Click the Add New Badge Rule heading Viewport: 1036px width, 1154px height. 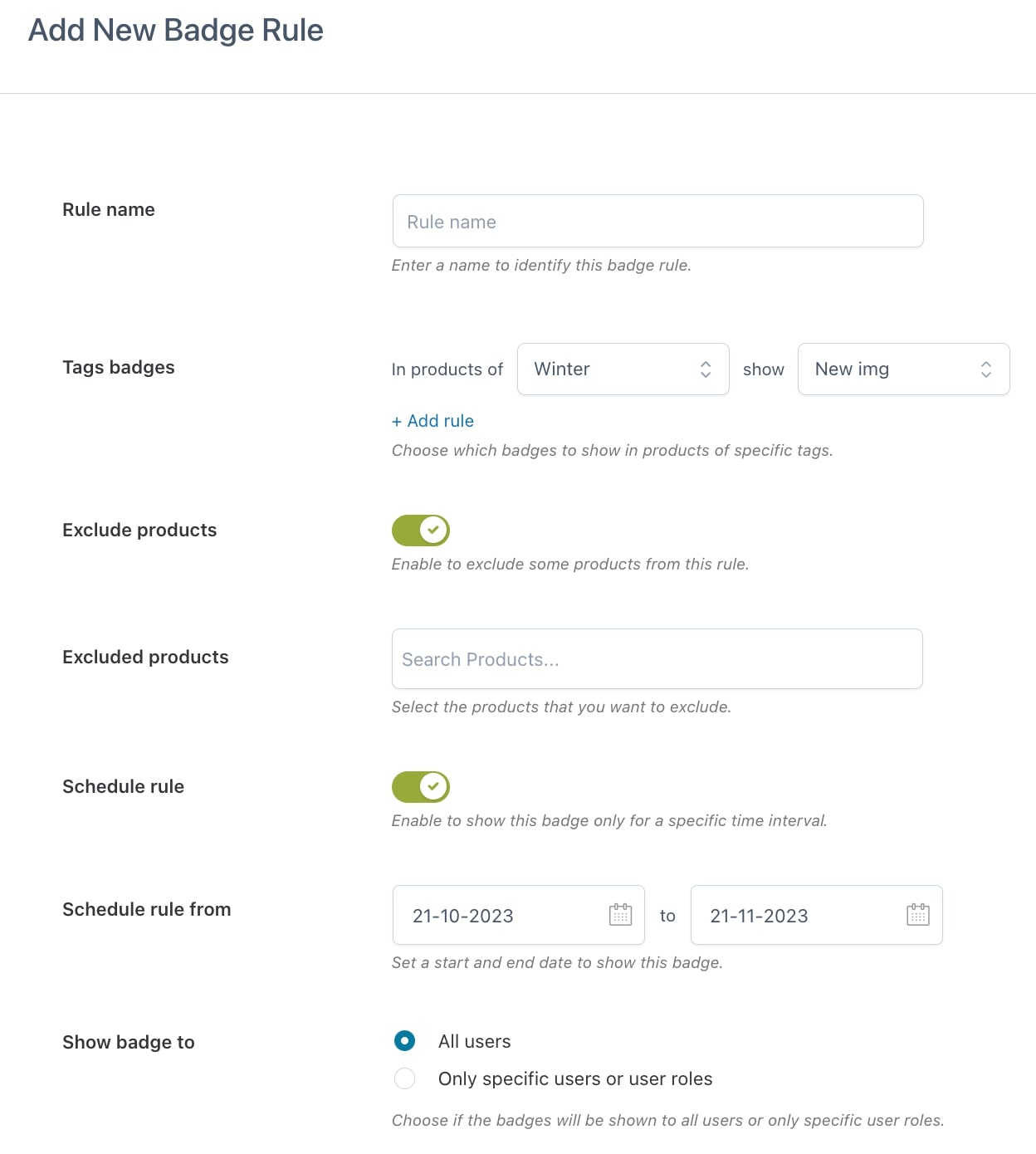point(176,30)
